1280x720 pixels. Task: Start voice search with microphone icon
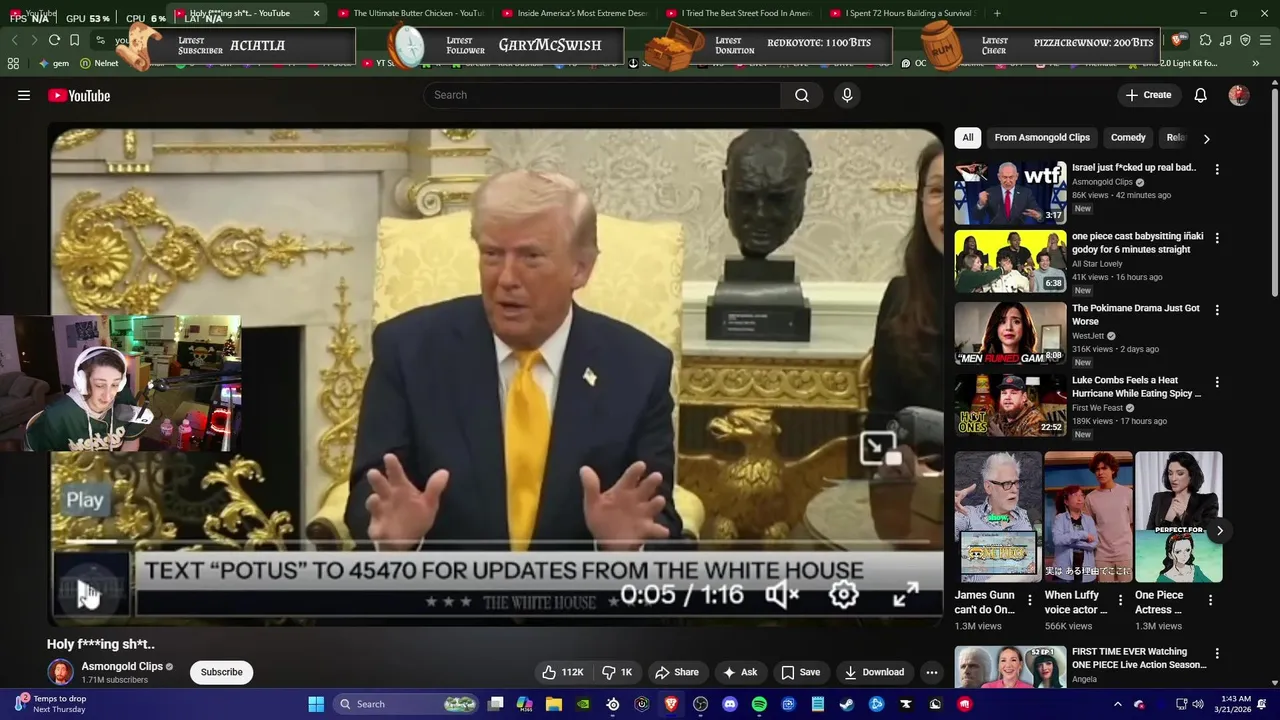[847, 95]
